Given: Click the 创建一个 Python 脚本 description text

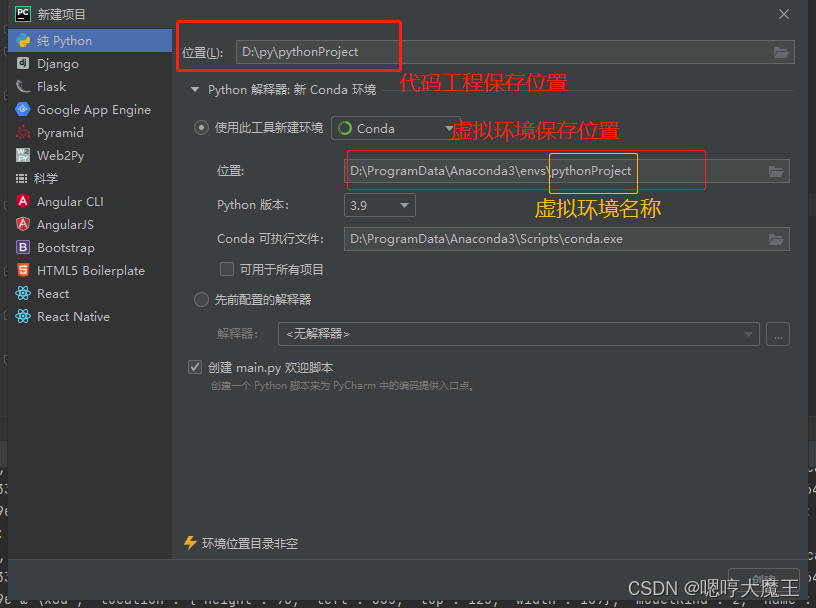Looking at the screenshot, I should coord(342,386).
